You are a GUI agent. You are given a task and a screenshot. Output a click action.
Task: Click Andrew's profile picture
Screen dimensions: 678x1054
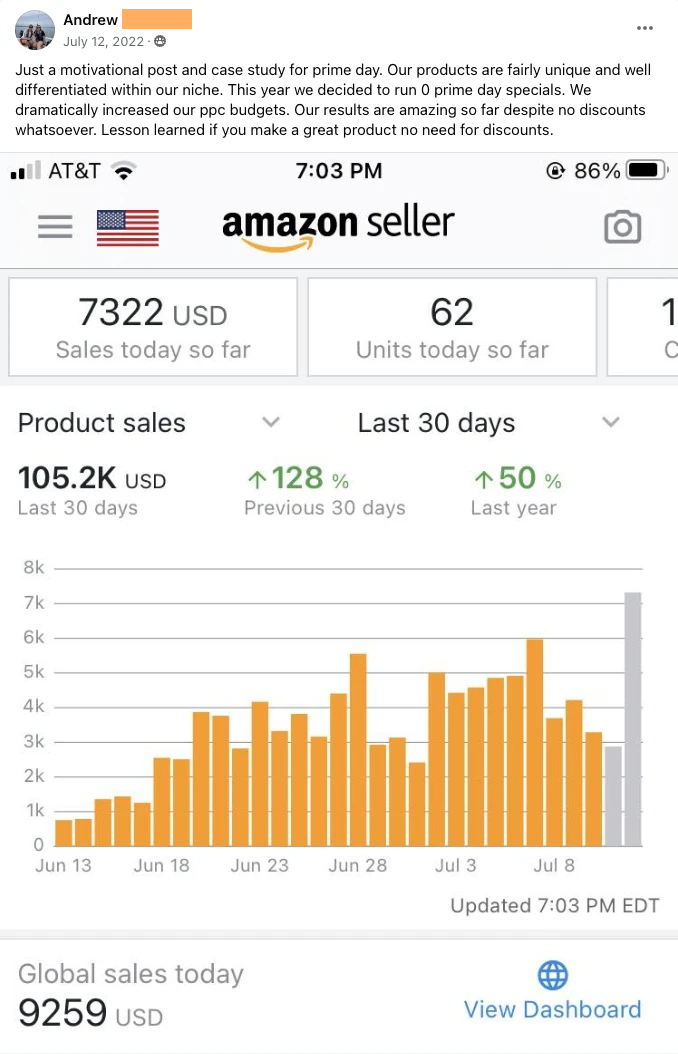coord(35,30)
